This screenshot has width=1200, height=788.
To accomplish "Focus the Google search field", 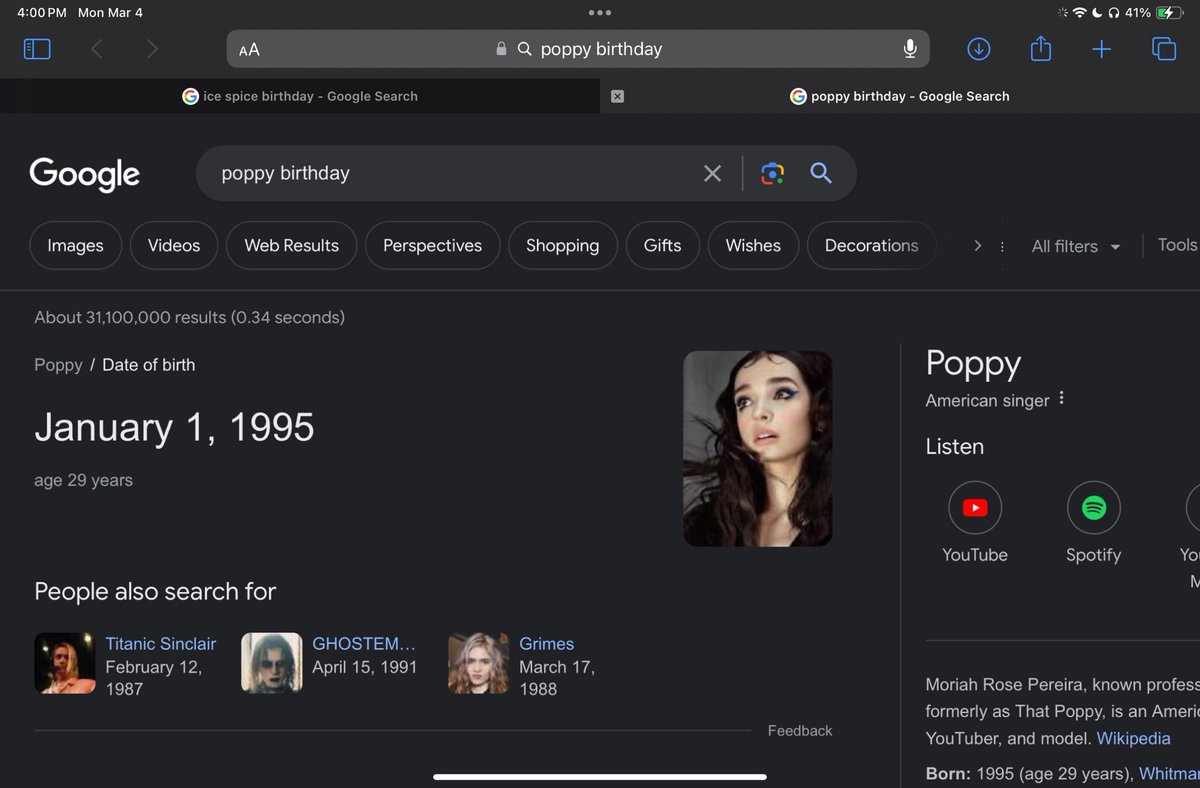I will click(x=450, y=173).
